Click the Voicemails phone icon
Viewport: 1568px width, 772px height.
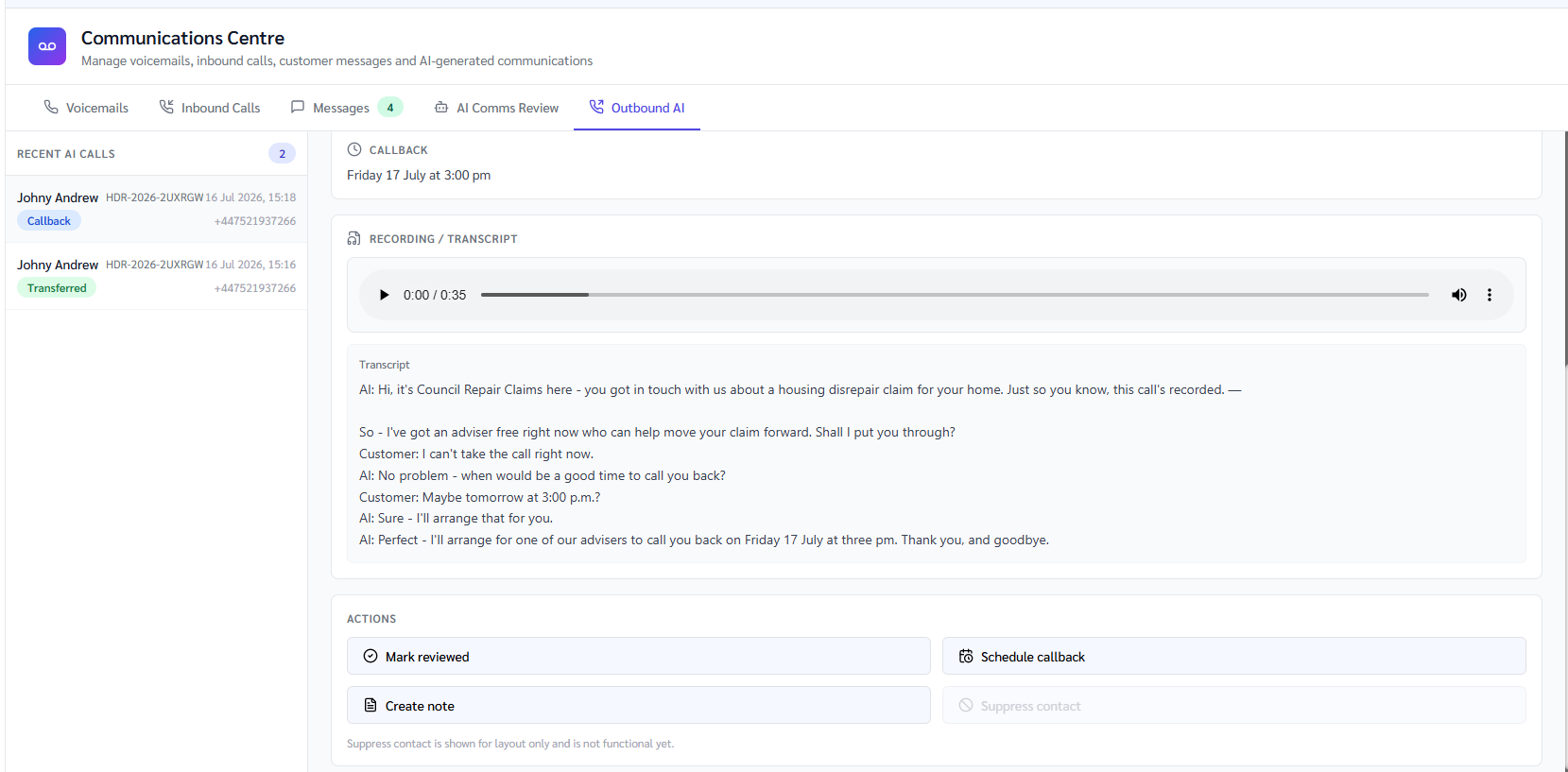click(x=51, y=107)
